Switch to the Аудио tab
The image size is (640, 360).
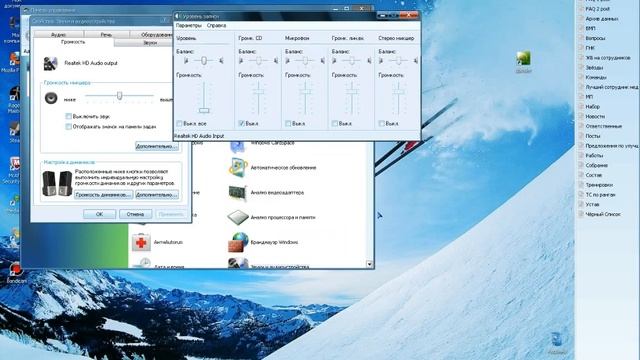[x=59, y=34]
